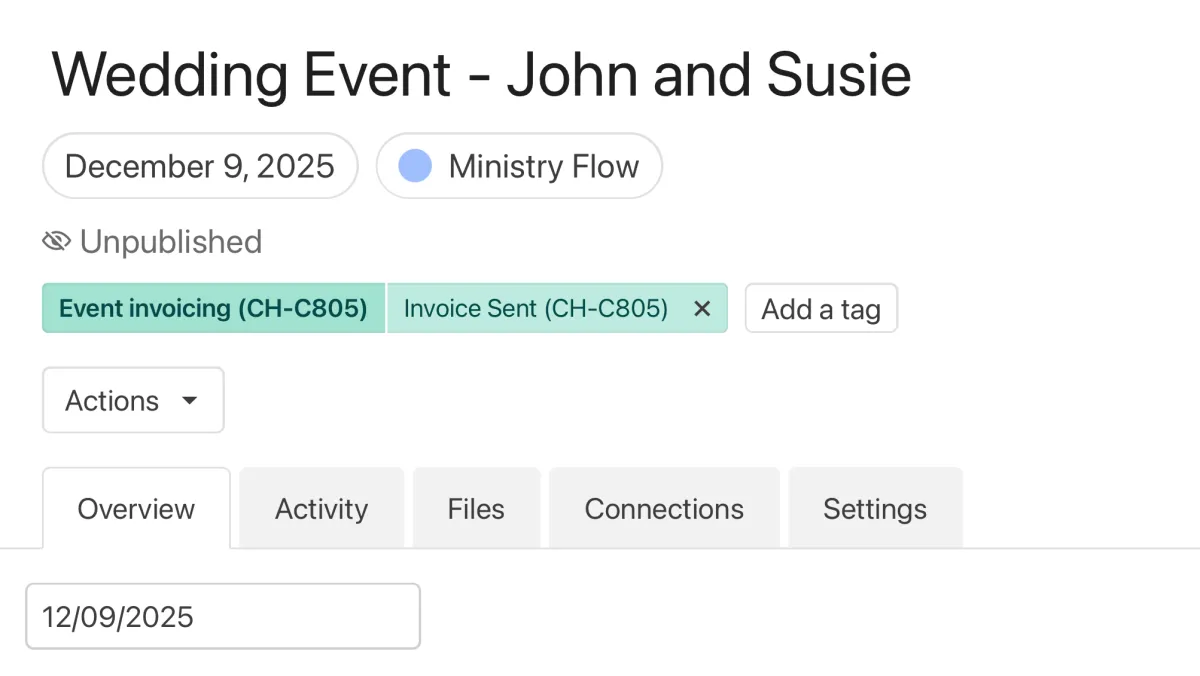
Task: Show the Connections tab
Action: point(664,509)
